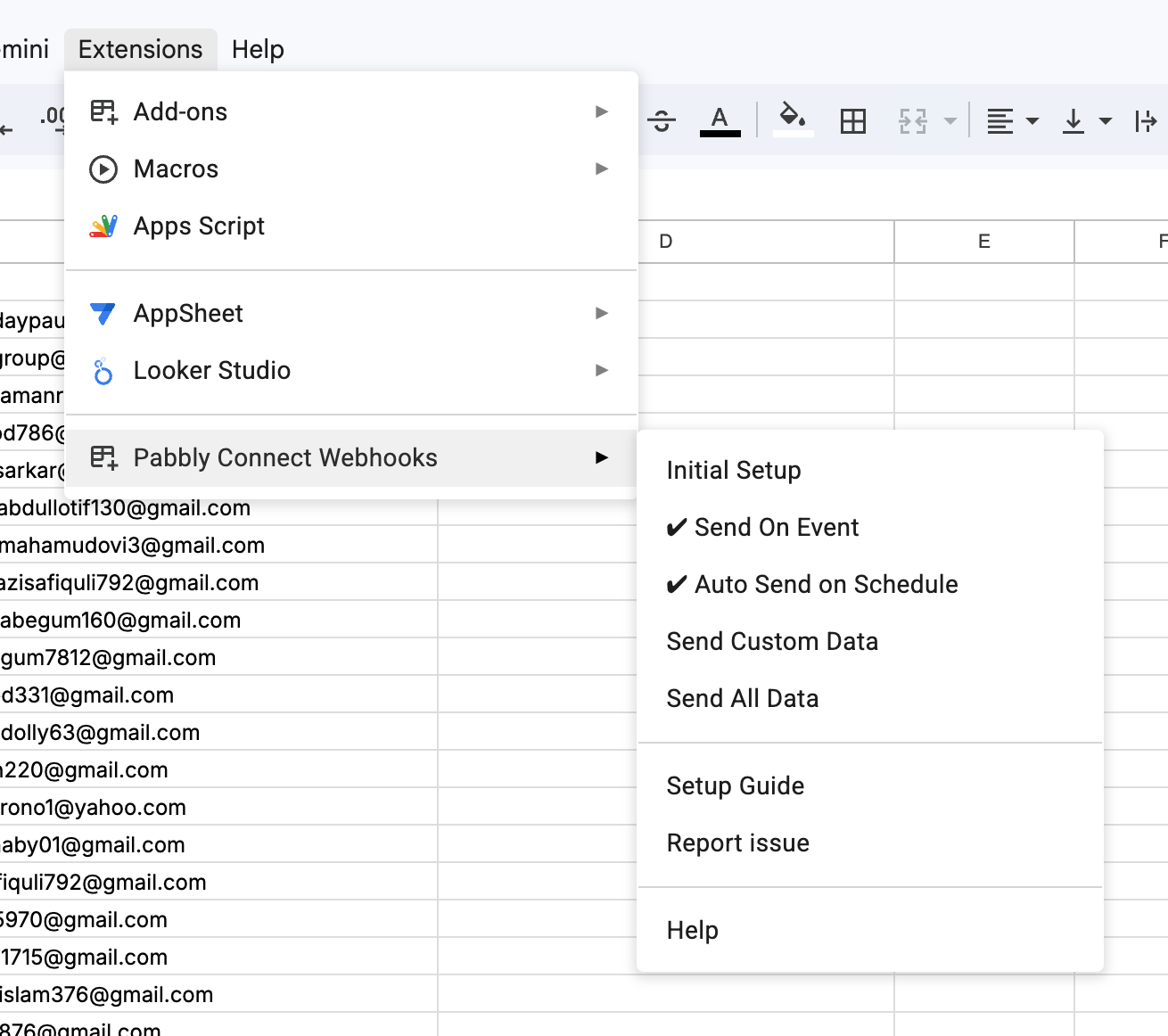This screenshot has width=1168, height=1036.
Task: Click the horizontal align icon
Action: [1000, 120]
